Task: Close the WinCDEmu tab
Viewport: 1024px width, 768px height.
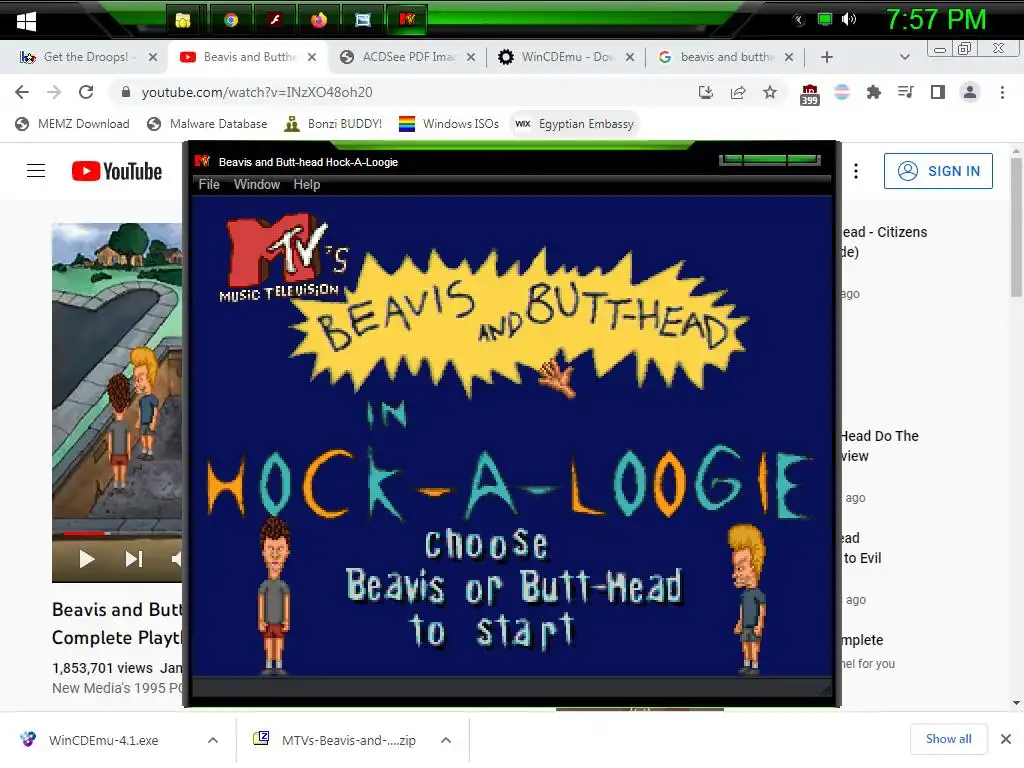Action: pyautogui.click(x=630, y=57)
